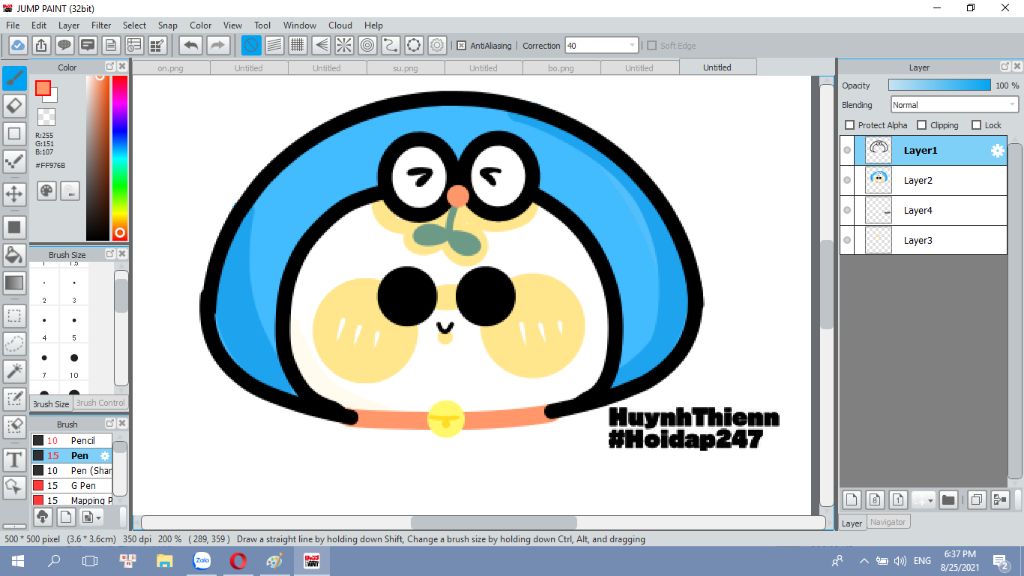Click the Redo arrow in toolbar
Viewport: 1024px width, 576px height.
(218, 45)
